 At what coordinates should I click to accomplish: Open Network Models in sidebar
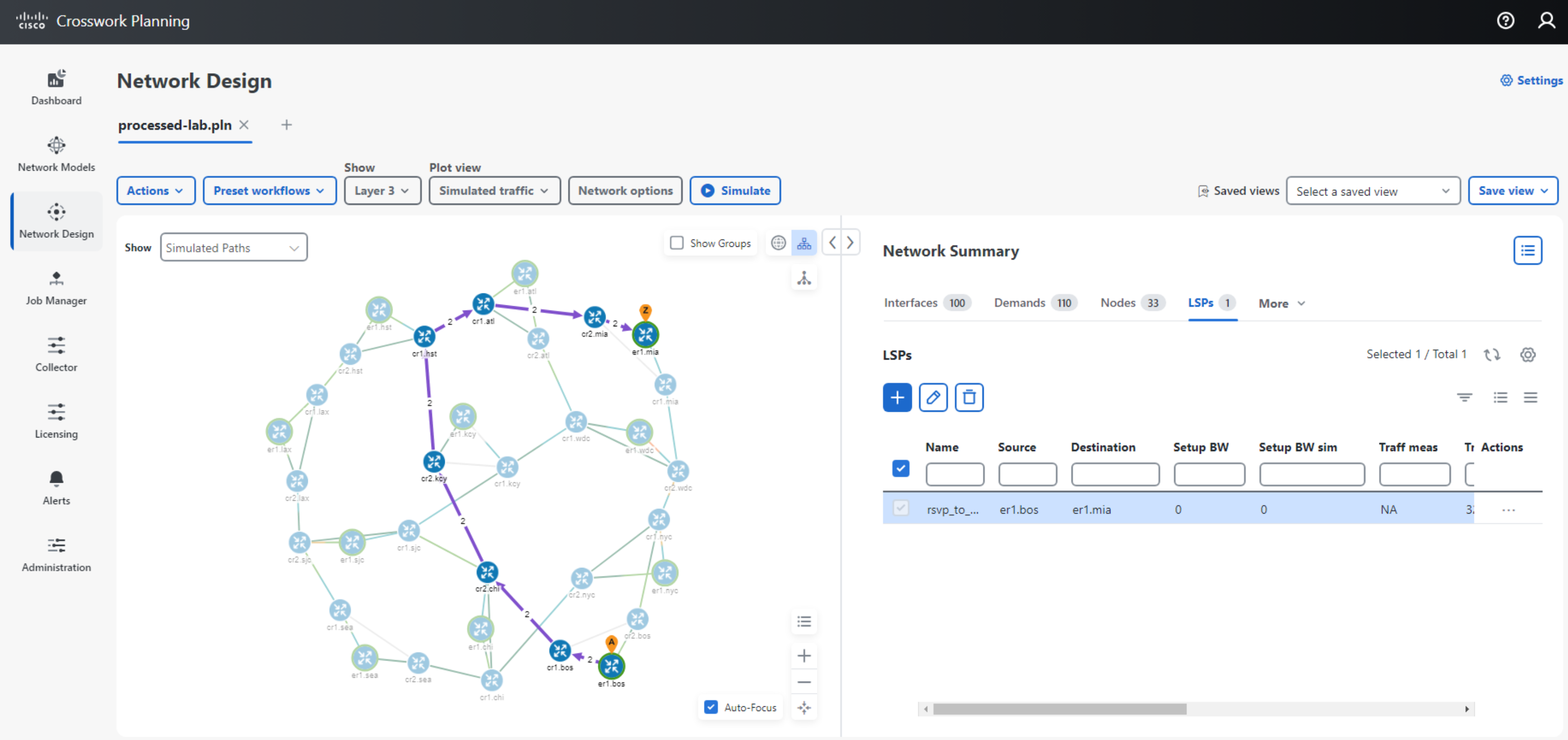point(56,155)
